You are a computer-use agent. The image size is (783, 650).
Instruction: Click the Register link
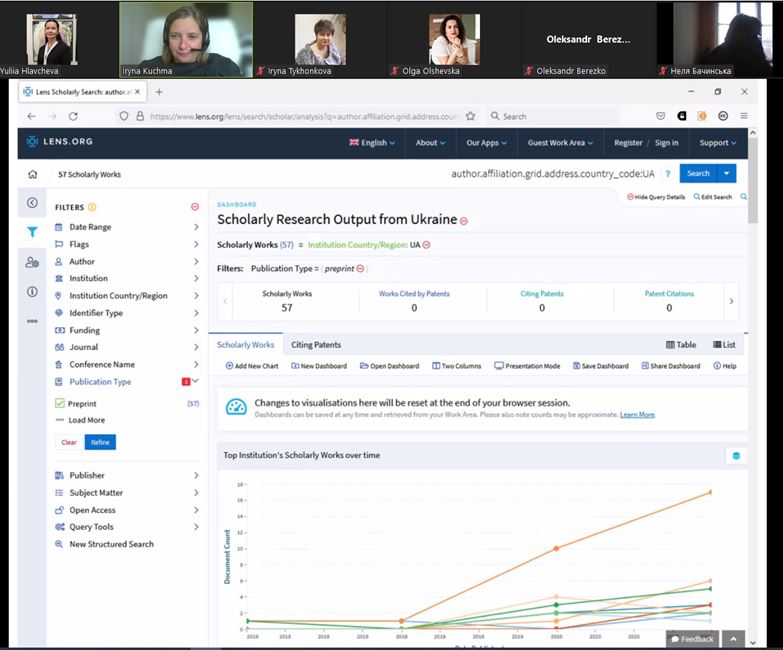[628, 143]
